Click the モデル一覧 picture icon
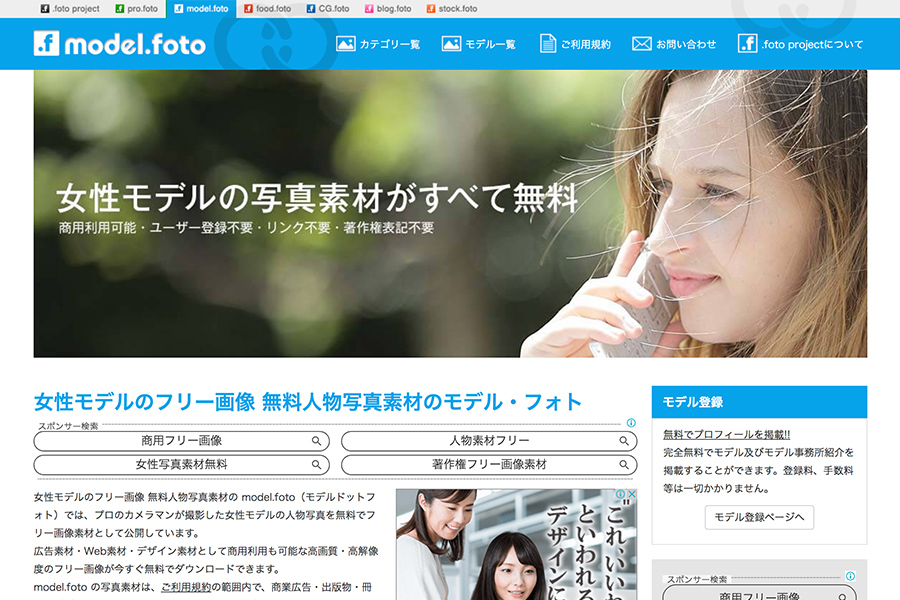900x600 pixels. tap(451, 44)
